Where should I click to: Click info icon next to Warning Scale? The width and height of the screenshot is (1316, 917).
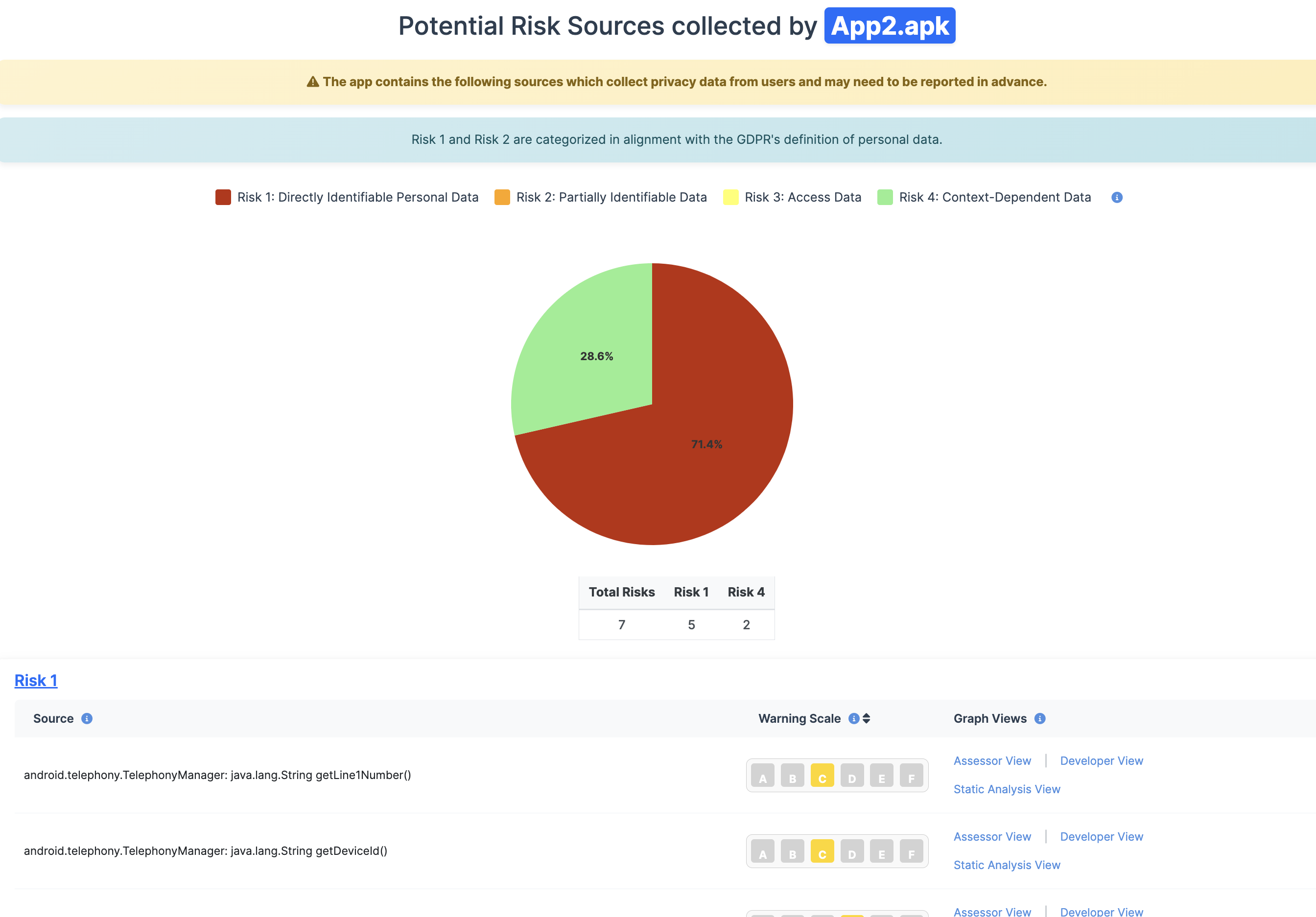coord(853,718)
